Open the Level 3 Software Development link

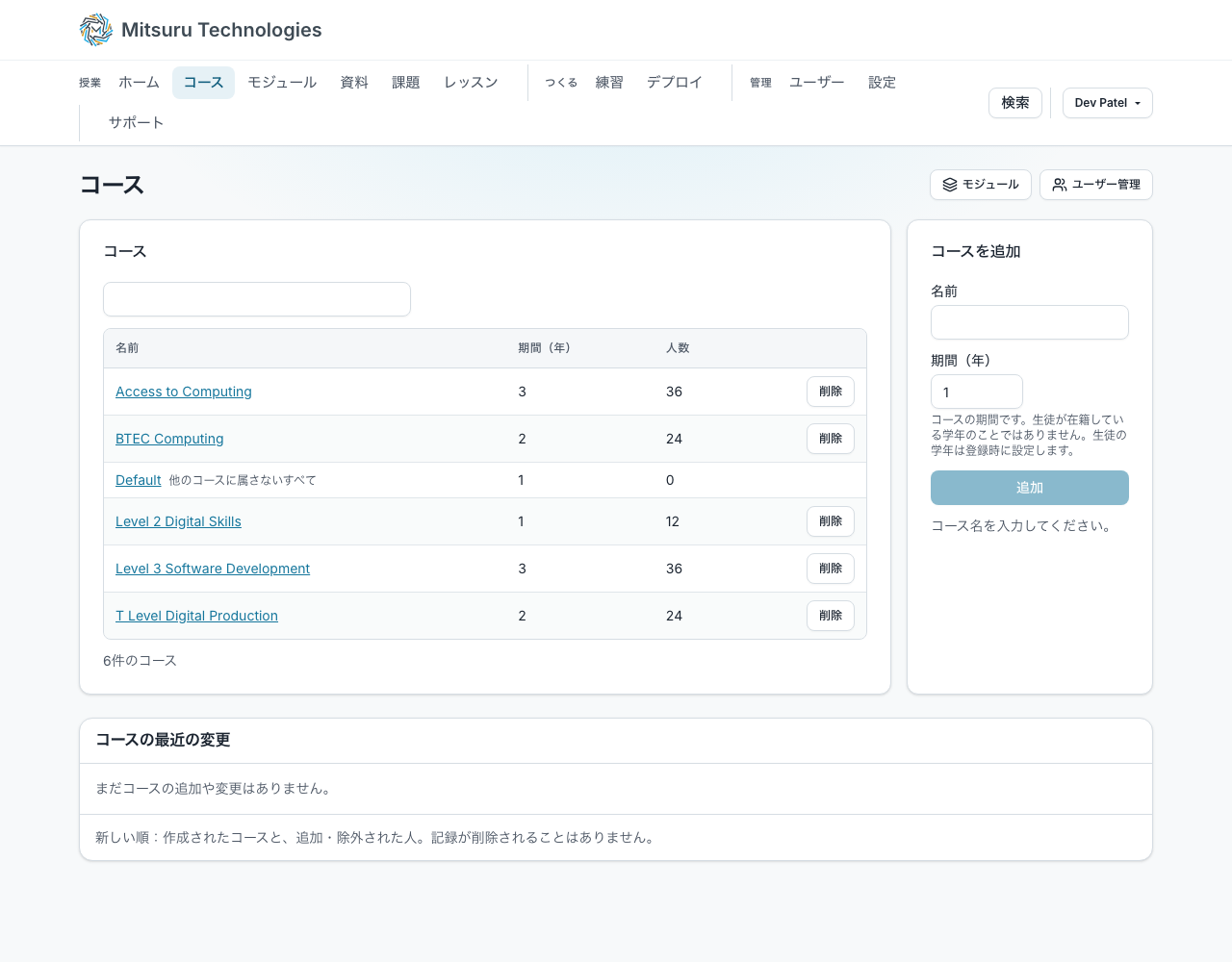(213, 569)
